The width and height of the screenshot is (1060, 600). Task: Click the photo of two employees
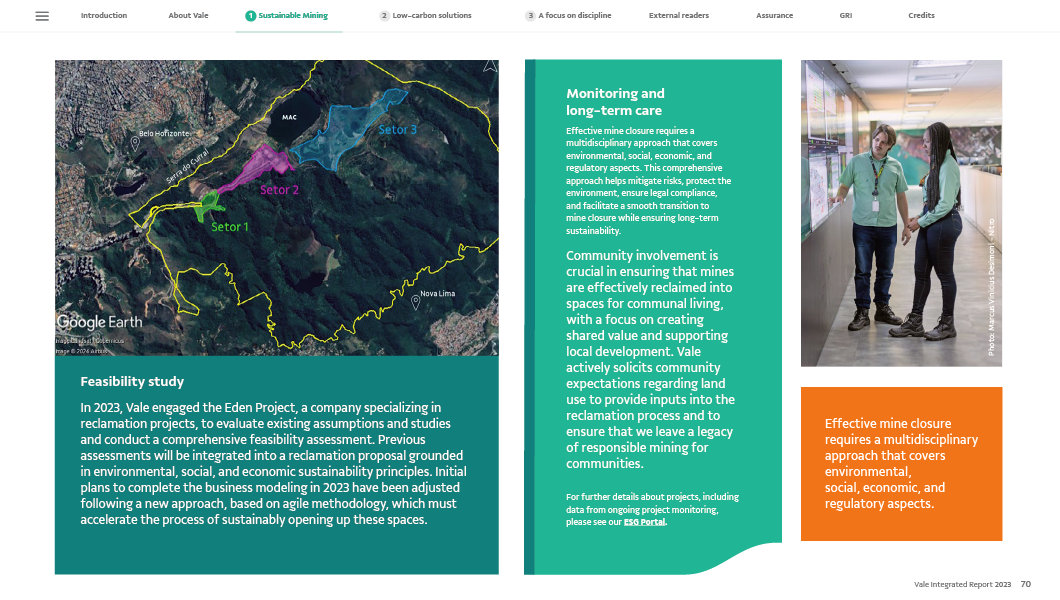coord(900,212)
